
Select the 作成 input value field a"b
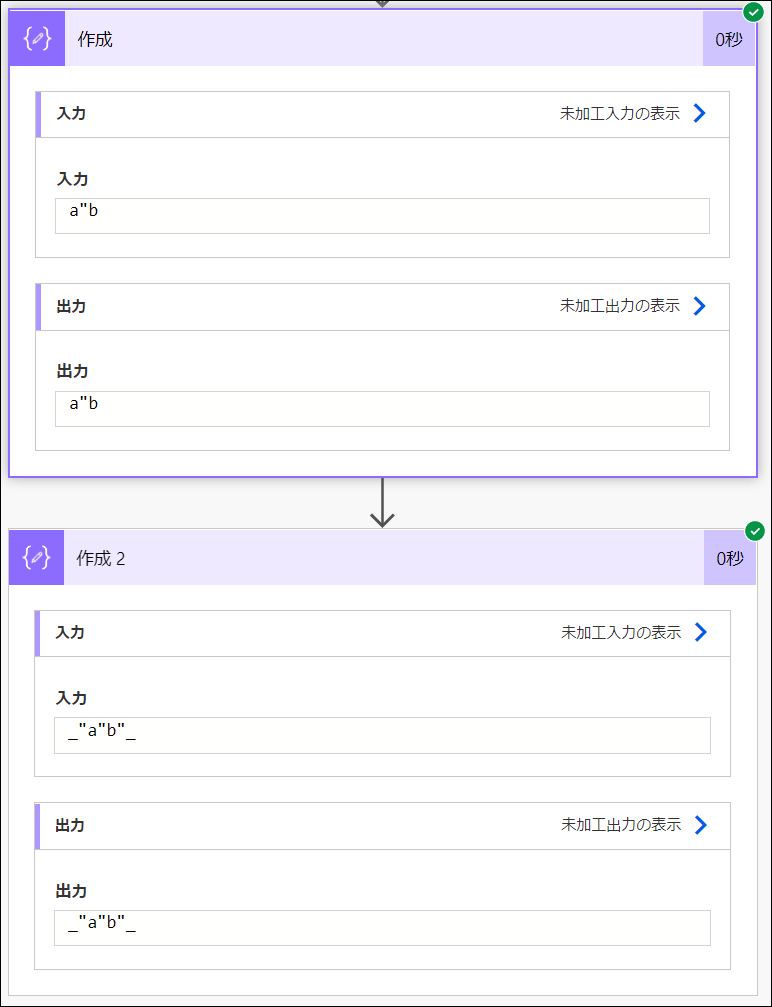pos(382,216)
